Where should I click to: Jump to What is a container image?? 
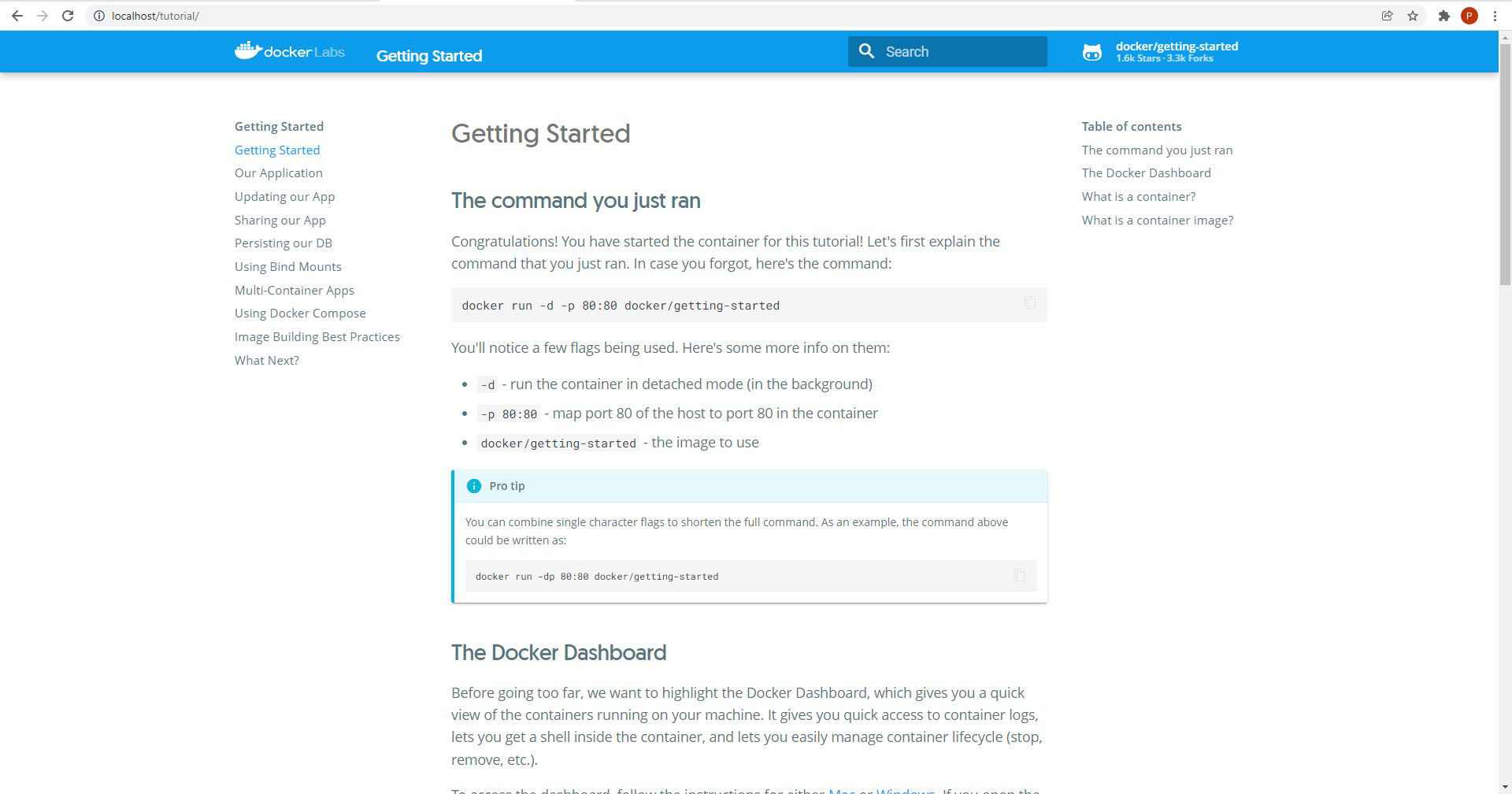point(1158,220)
